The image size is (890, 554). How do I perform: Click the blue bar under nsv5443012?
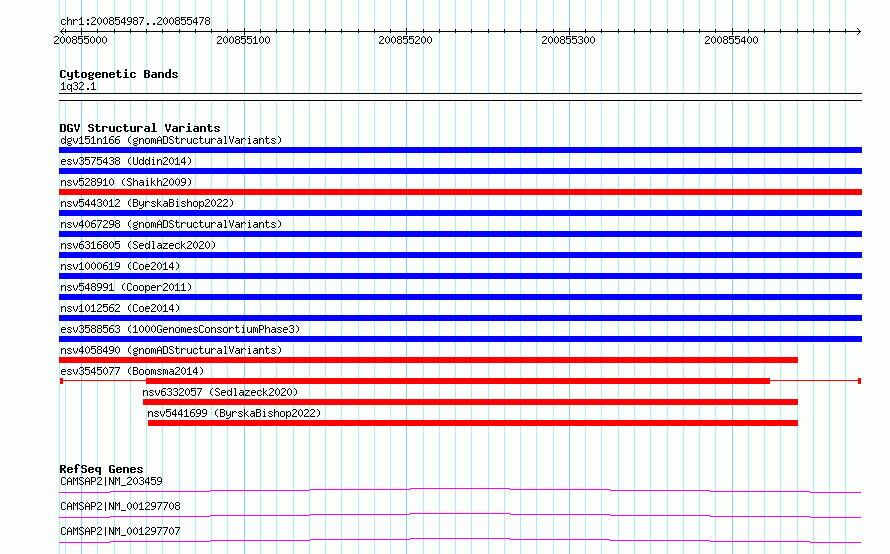coord(460,213)
